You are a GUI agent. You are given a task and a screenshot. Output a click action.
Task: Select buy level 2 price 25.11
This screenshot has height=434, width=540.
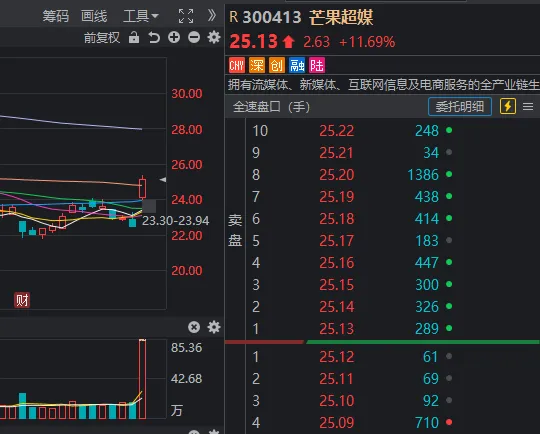click(336, 379)
